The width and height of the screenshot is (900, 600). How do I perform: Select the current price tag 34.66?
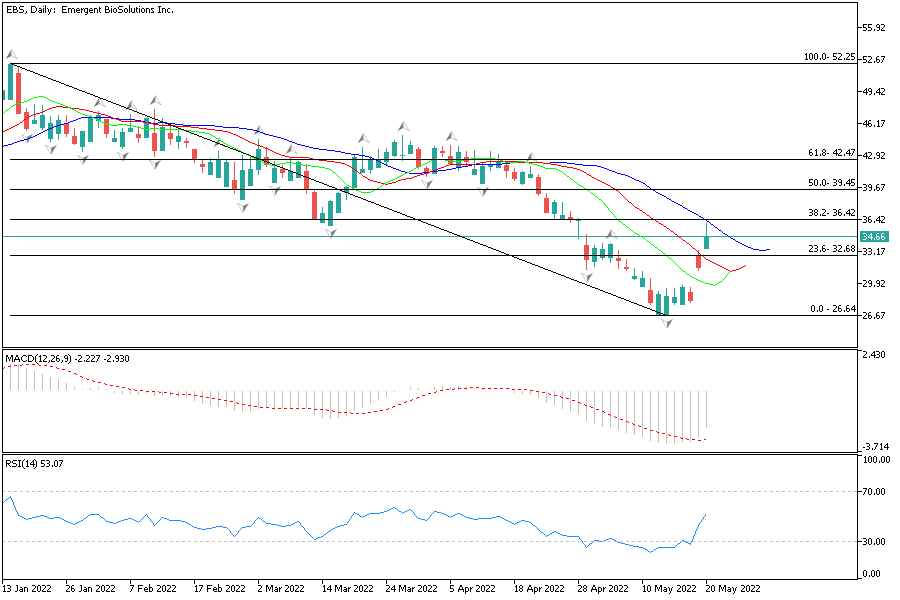coord(874,237)
